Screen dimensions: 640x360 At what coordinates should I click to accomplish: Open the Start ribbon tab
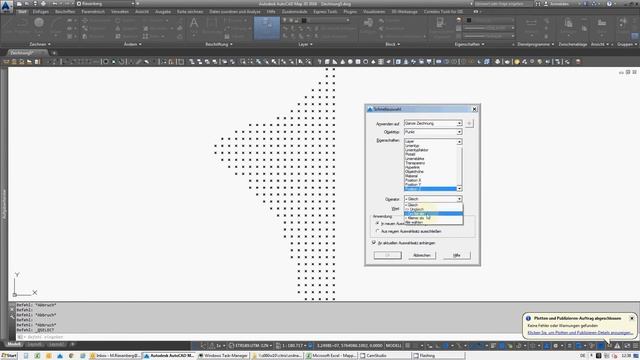22,11
